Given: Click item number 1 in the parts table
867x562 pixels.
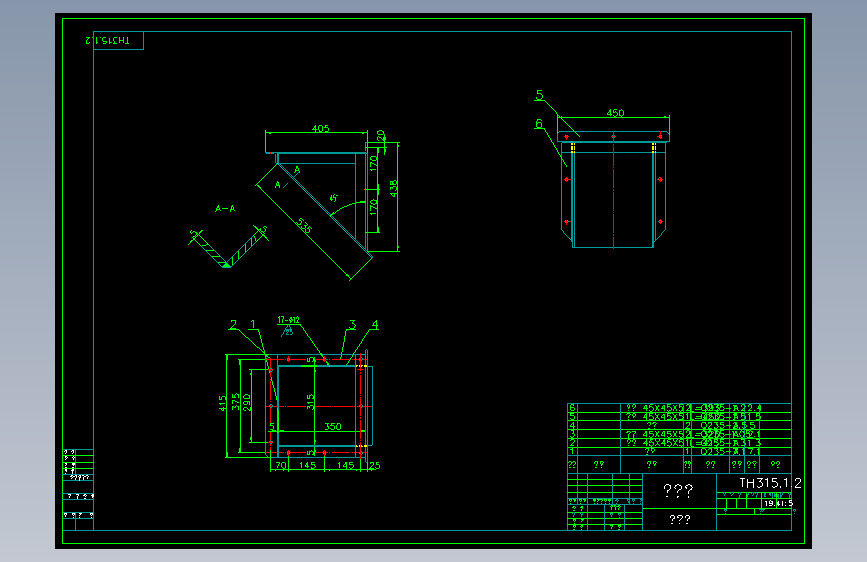Looking at the screenshot, I should point(572,451).
